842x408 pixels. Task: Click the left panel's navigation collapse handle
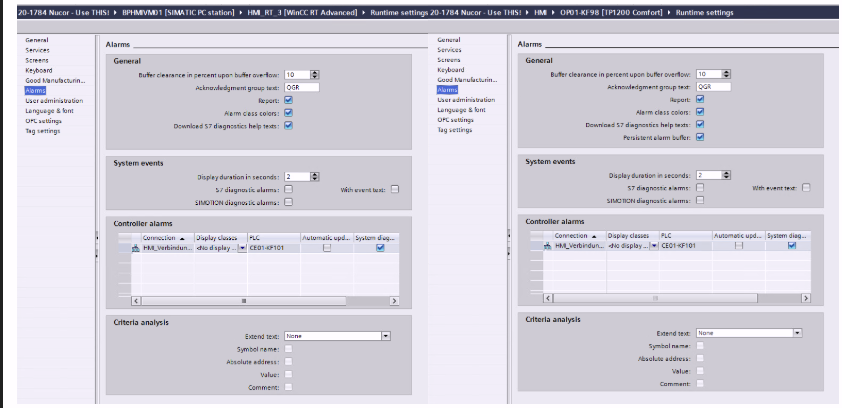click(x=95, y=236)
